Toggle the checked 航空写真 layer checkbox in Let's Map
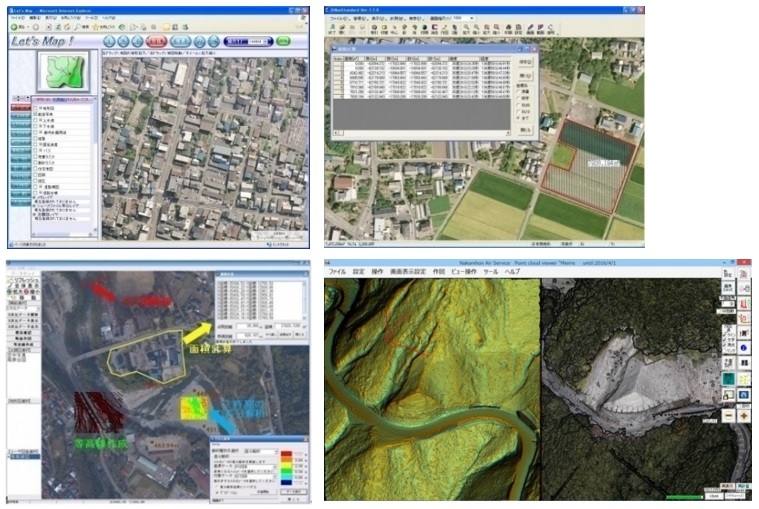 point(35,114)
